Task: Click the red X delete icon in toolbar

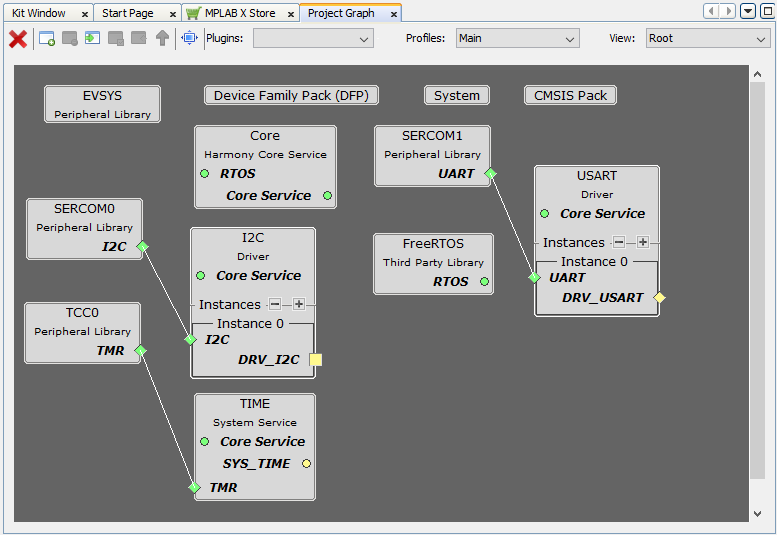Action: point(18,39)
